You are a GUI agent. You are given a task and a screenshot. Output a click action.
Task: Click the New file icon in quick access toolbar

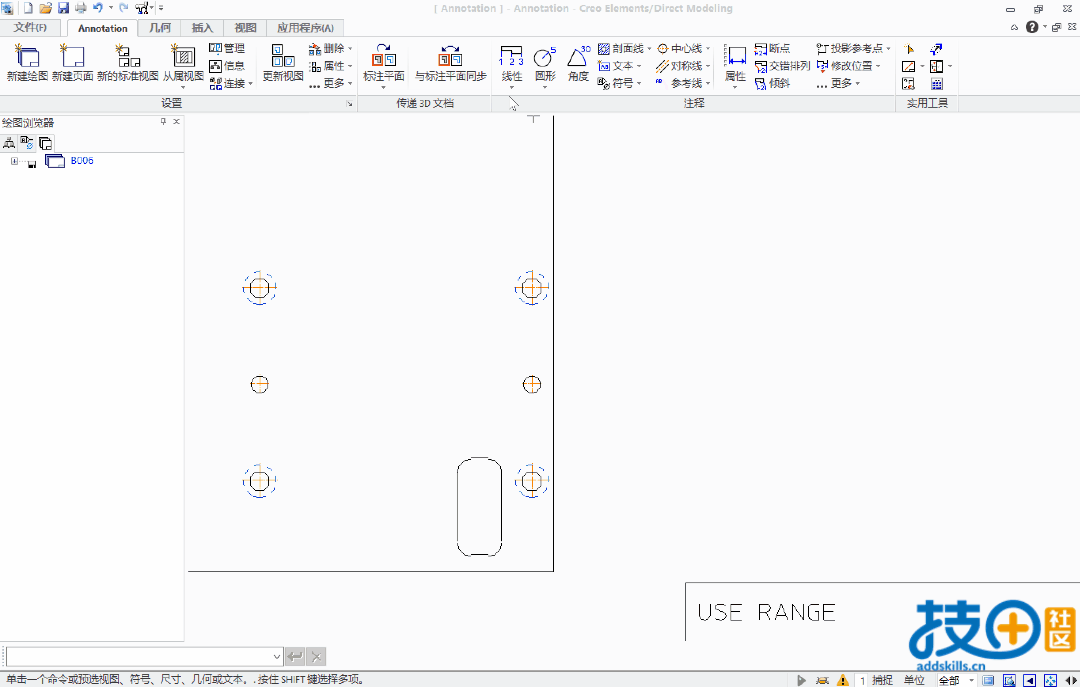(28, 8)
